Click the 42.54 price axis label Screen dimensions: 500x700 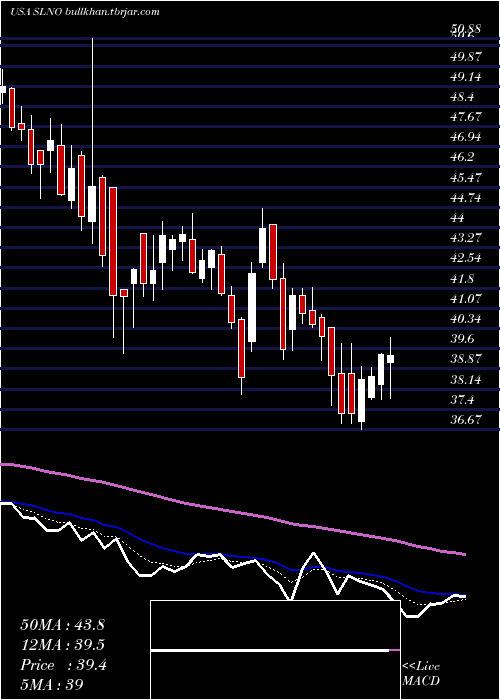pyautogui.click(x=466, y=258)
